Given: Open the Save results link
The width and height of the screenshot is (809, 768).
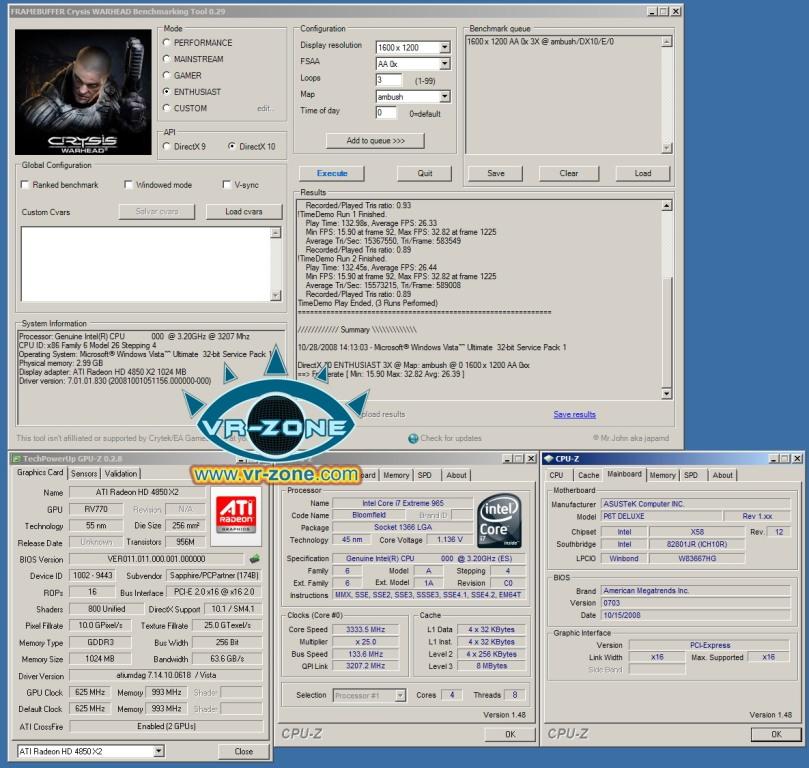Looking at the screenshot, I should 575,414.
